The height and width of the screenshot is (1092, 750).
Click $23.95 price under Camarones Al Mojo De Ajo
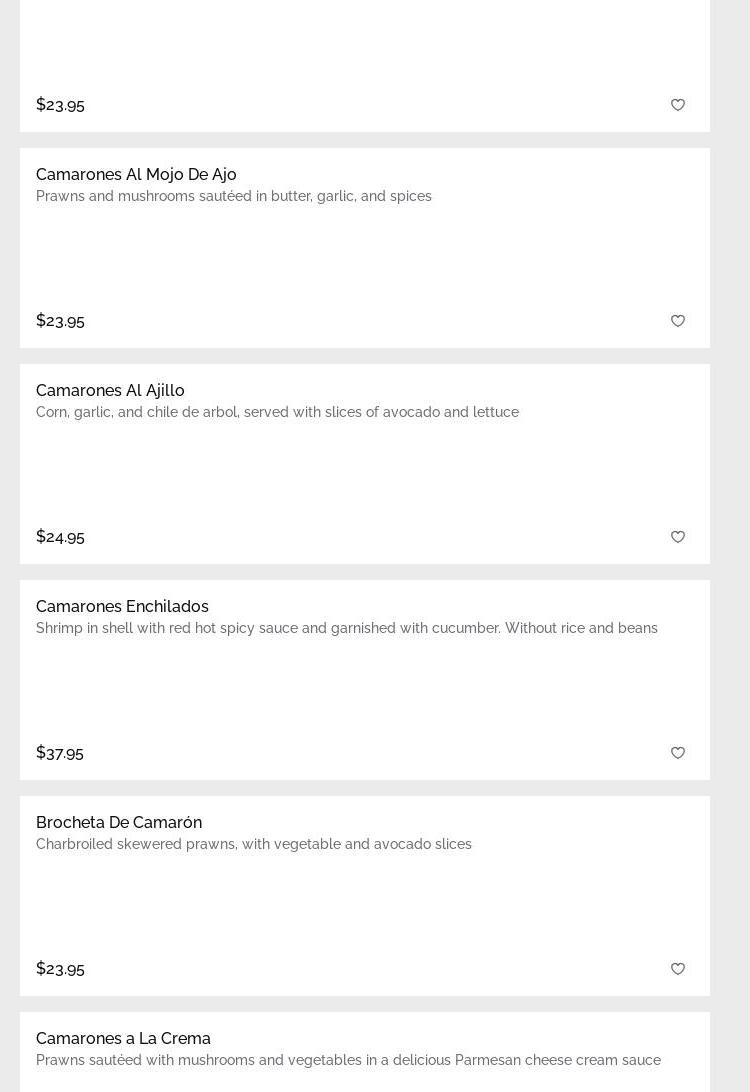(60, 321)
